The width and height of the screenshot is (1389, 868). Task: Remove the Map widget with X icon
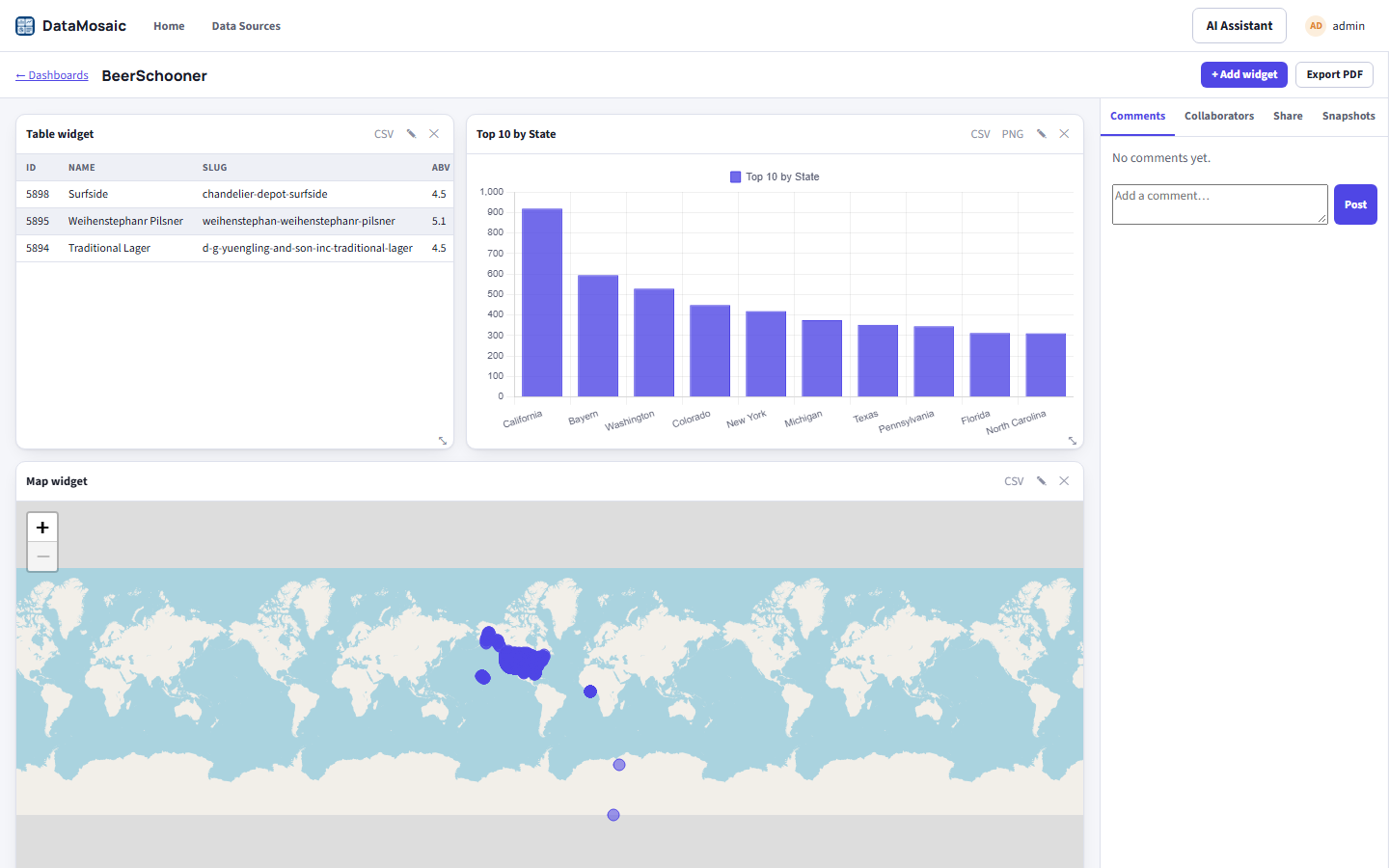(x=1064, y=481)
